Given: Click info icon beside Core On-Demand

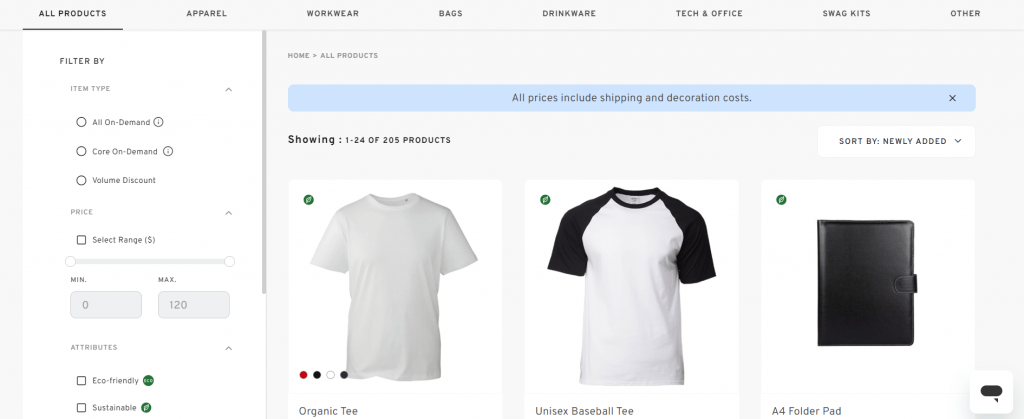Looking at the screenshot, I should [x=168, y=152].
